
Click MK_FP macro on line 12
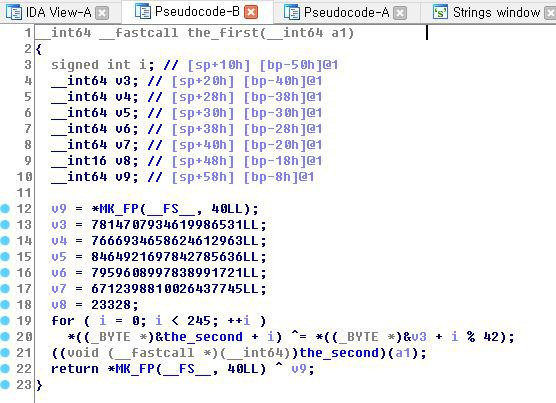119,209
